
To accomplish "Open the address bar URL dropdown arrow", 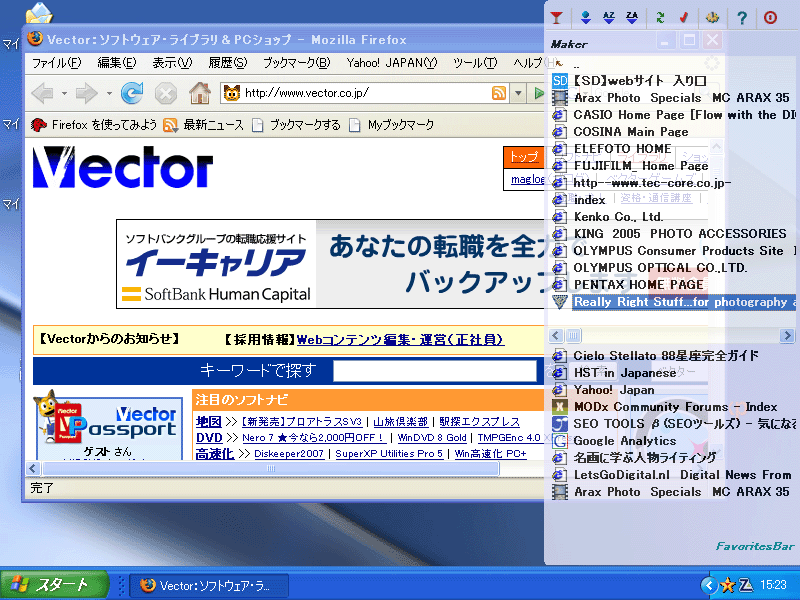I will click(518, 93).
